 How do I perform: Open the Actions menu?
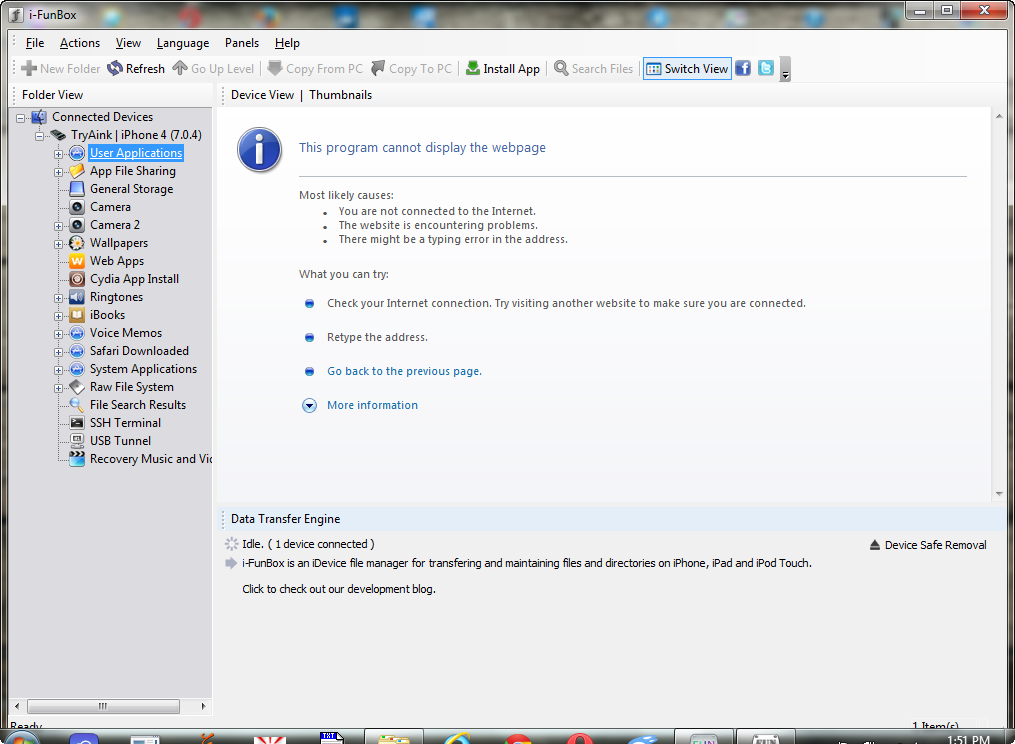coord(80,43)
